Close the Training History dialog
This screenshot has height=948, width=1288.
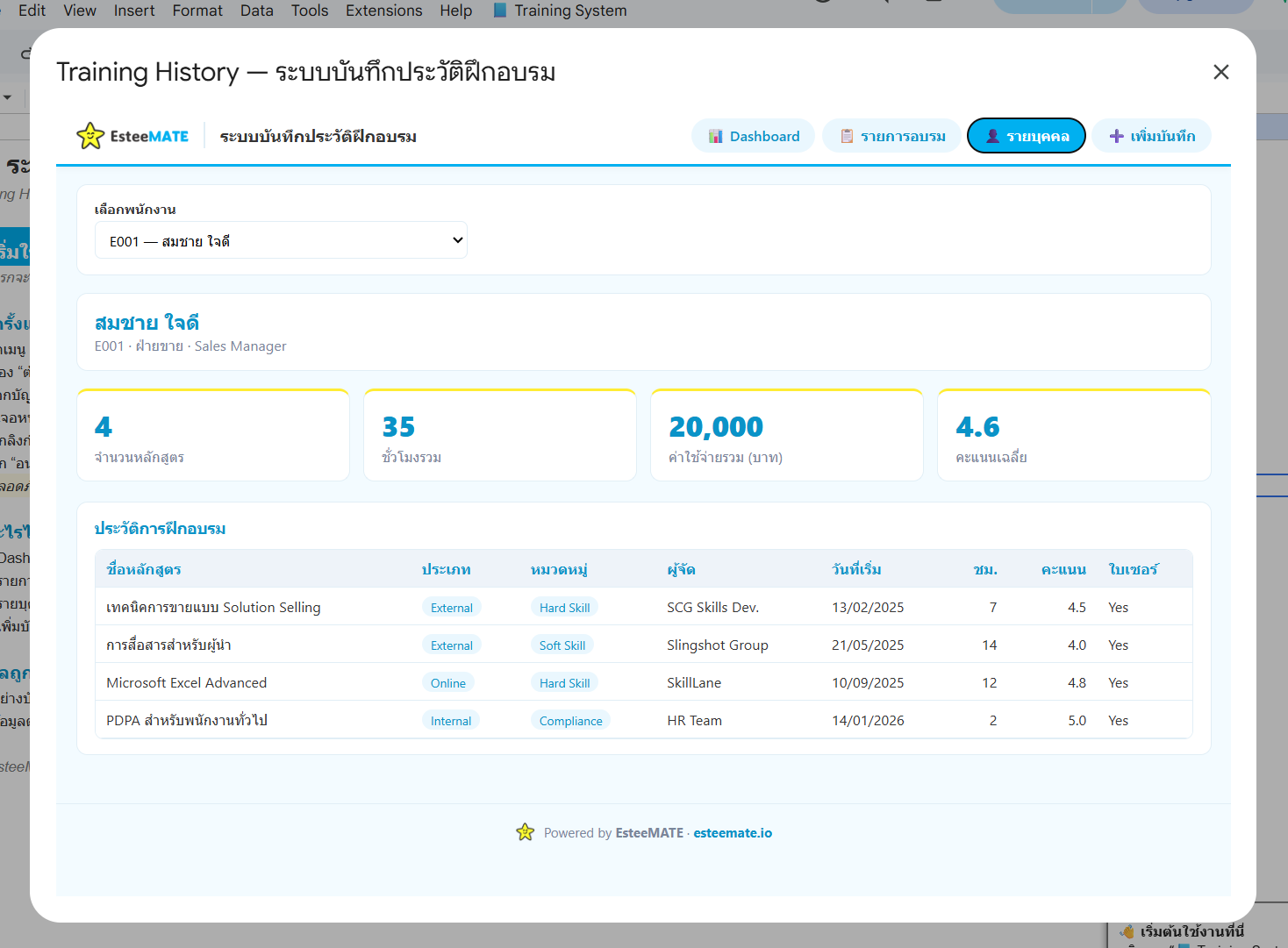click(x=1220, y=72)
